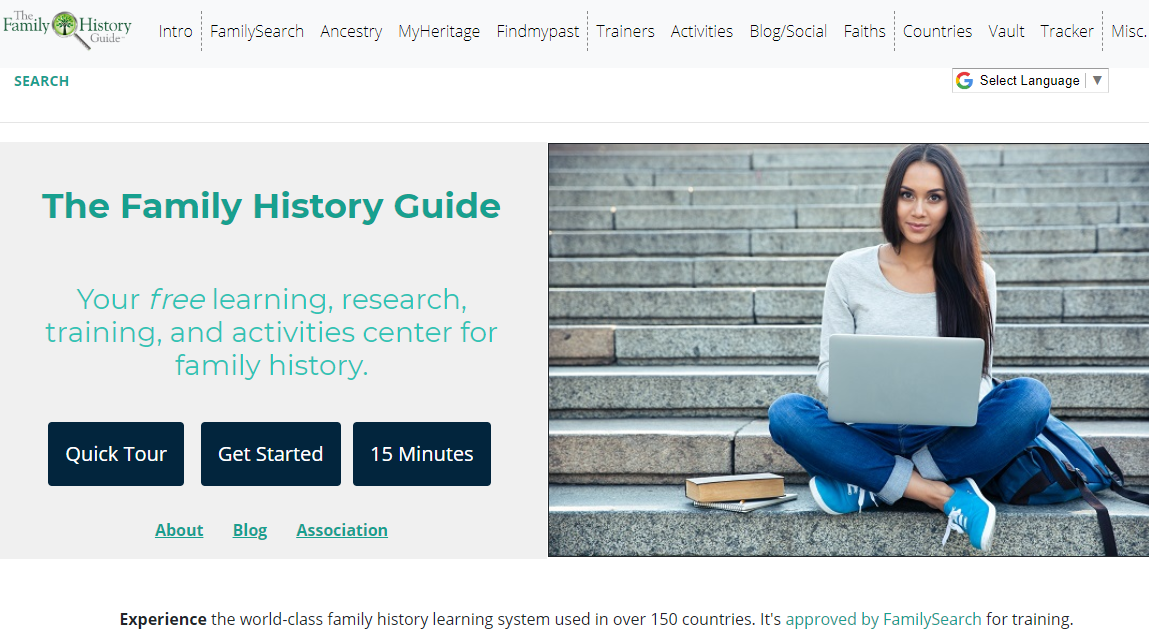Open the MyHeritage menu
The width and height of the screenshot is (1149, 638).
[x=439, y=31]
